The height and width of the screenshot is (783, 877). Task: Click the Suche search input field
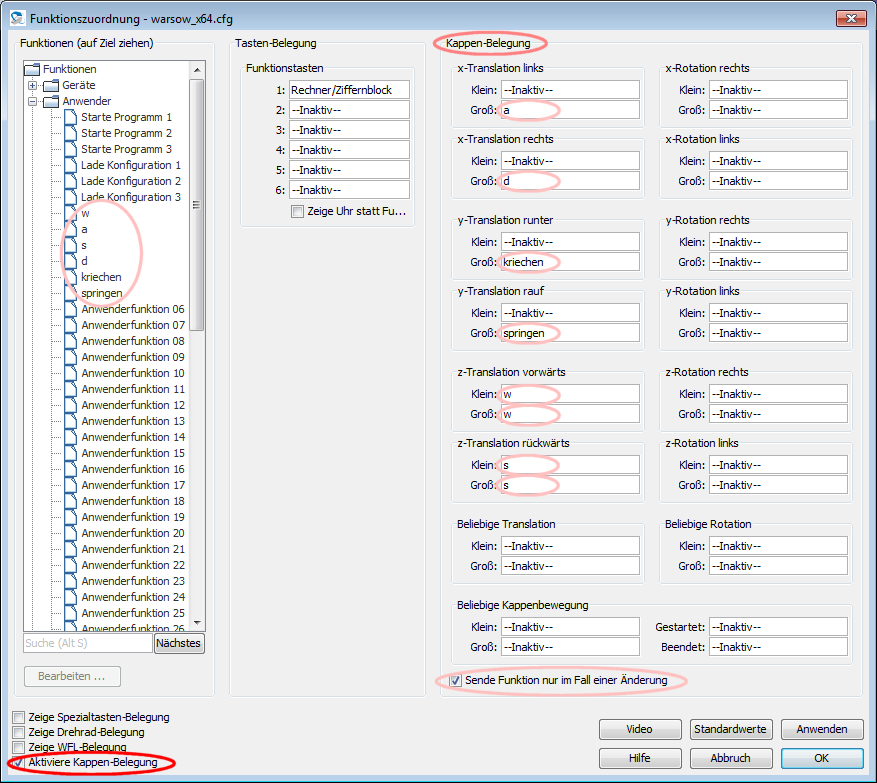click(x=87, y=643)
